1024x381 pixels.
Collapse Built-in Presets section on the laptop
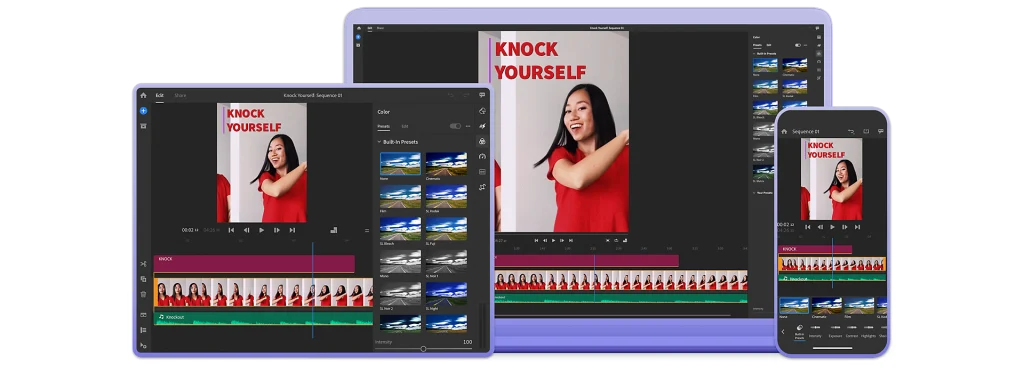pyautogui.click(x=754, y=54)
